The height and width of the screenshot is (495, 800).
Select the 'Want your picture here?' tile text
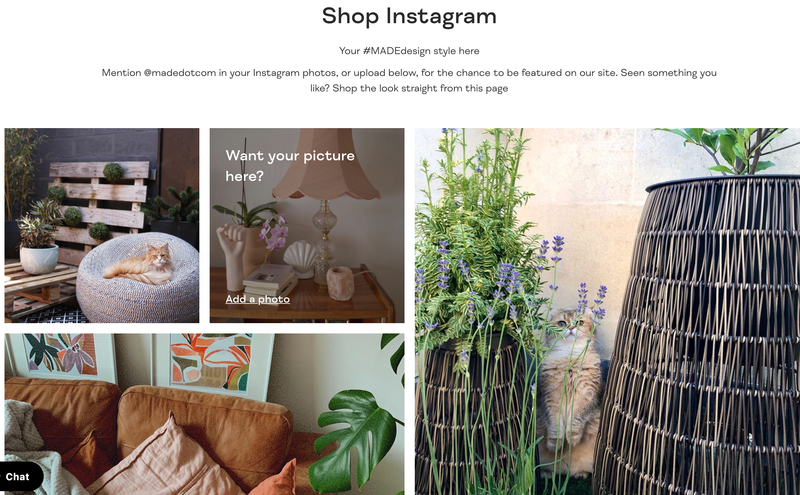coord(290,166)
